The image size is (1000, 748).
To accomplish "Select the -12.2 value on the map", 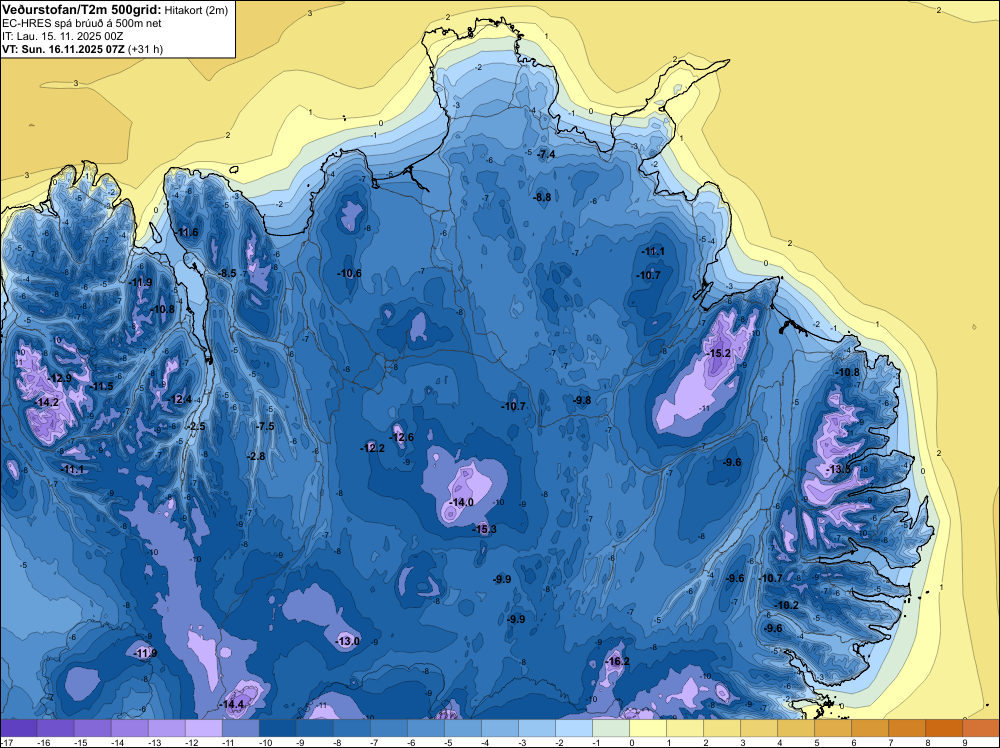I will (x=373, y=448).
